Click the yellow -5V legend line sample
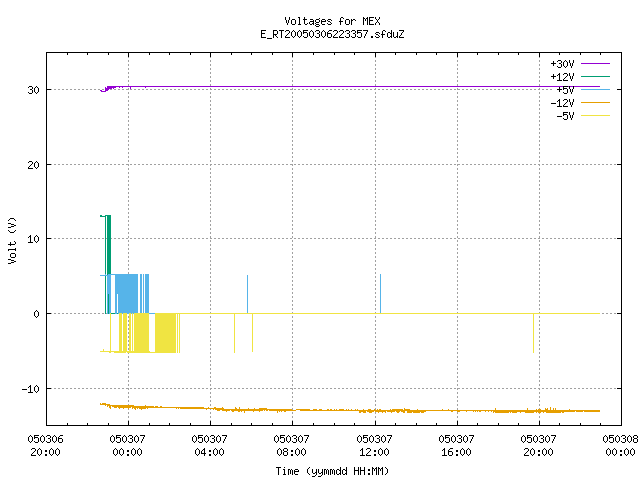Viewport: 640px width, 480px height. (595, 116)
